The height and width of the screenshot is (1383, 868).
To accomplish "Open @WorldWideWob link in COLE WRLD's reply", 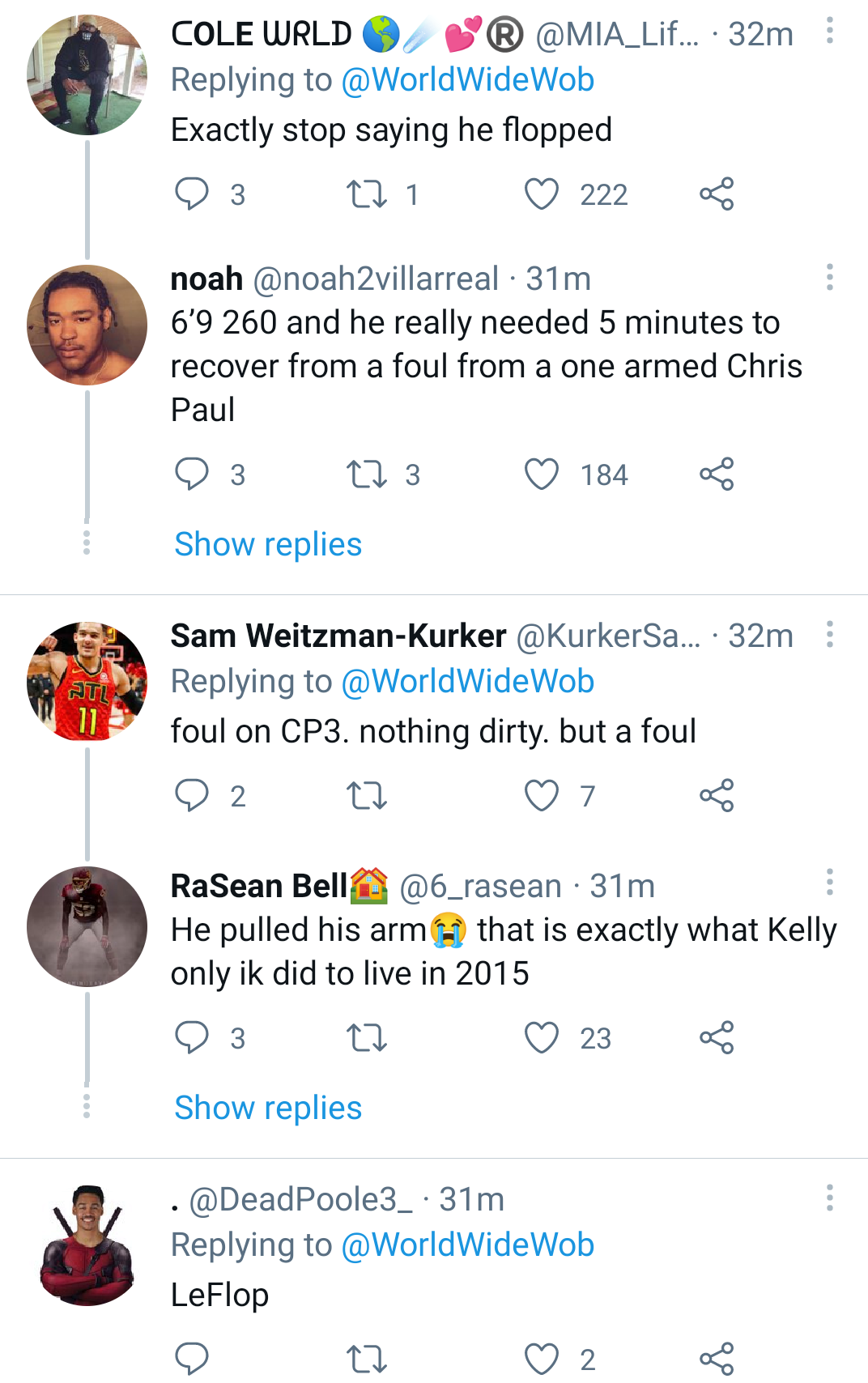I will pos(468,80).
